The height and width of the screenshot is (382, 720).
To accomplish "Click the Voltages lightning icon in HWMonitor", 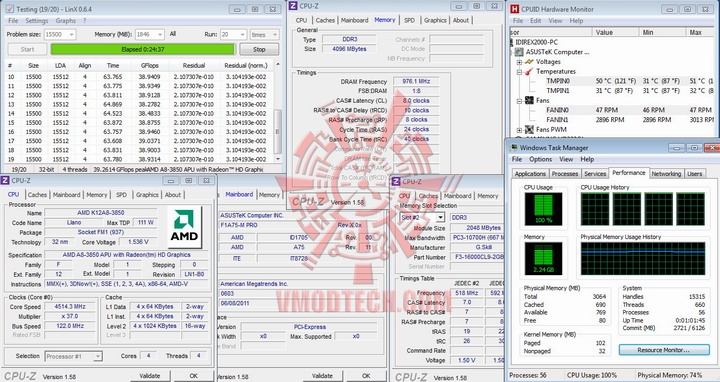I will pos(529,62).
